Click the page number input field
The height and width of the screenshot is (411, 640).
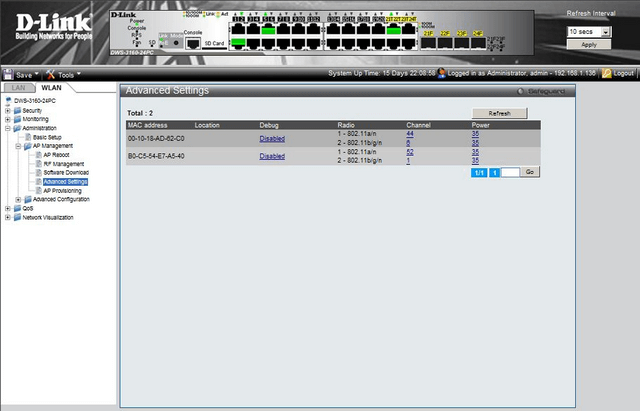(x=510, y=172)
